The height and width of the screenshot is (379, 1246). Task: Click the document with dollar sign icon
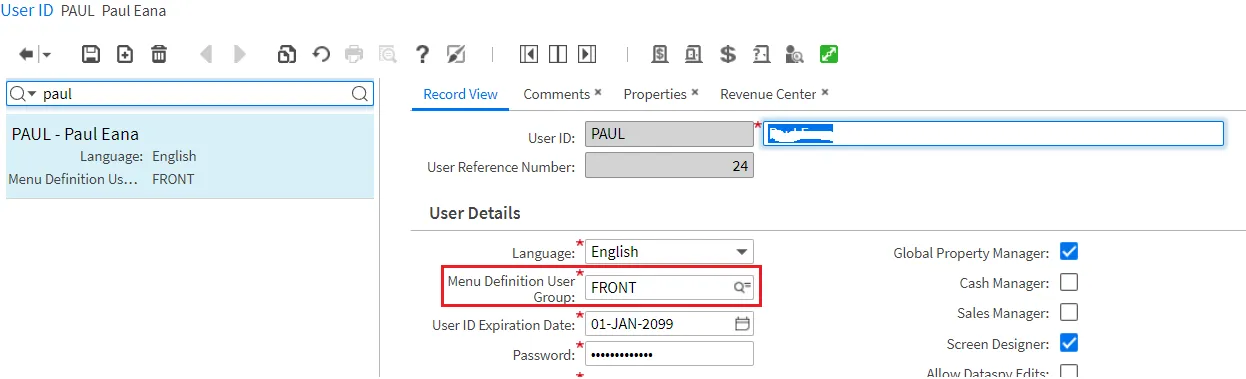(x=660, y=54)
